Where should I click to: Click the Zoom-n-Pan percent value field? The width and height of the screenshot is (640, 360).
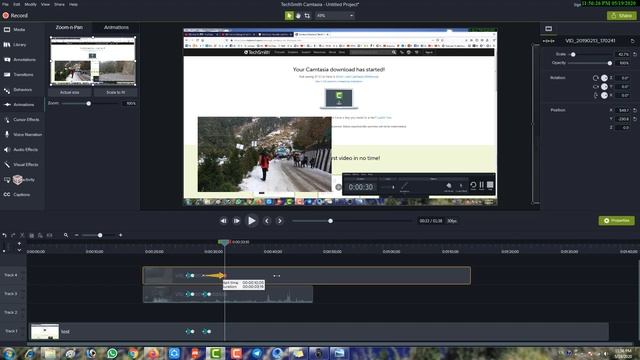tap(129, 104)
